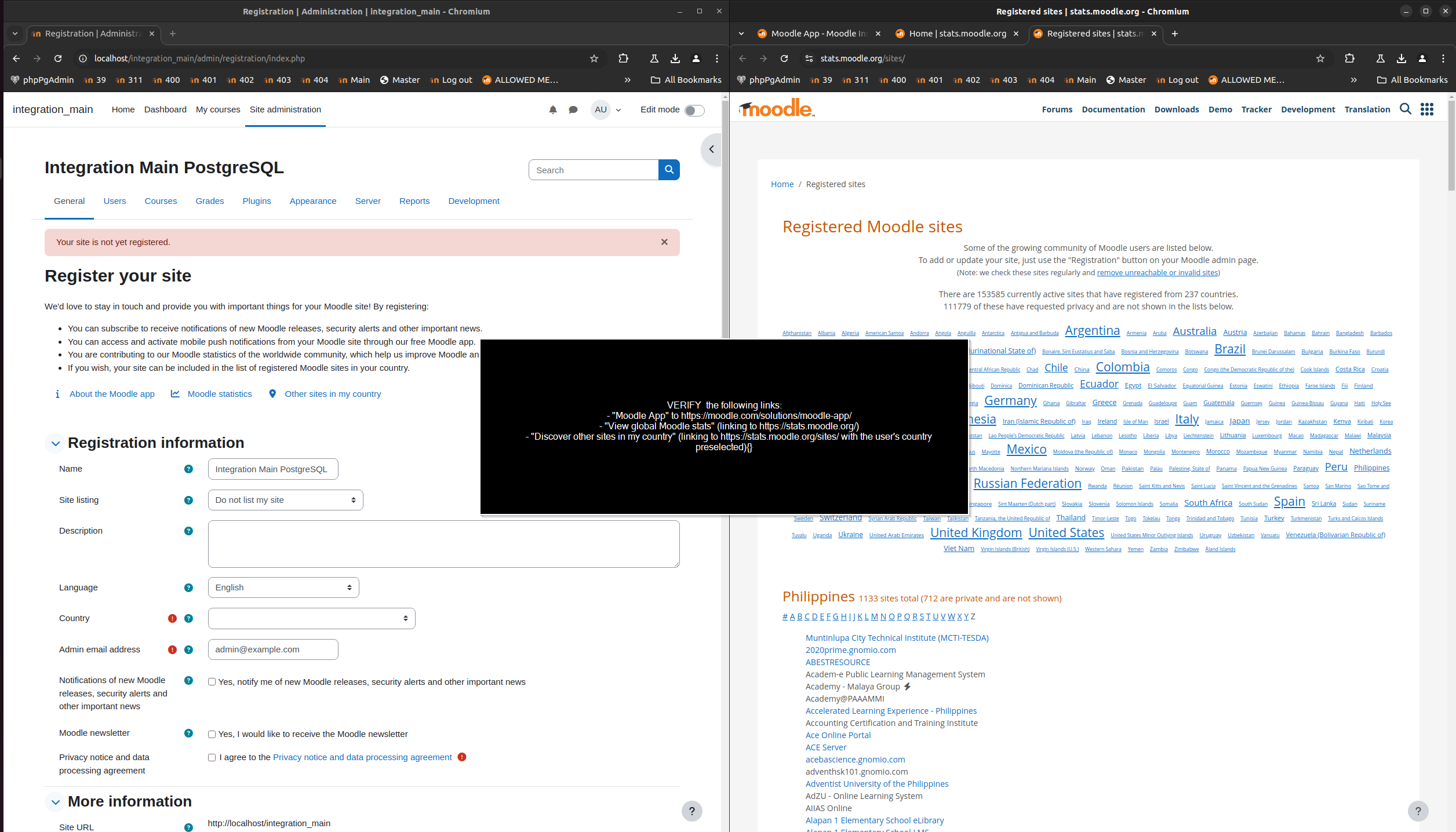
Task: Dismiss the 'not yet registered' alert
Action: pyautogui.click(x=664, y=242)
